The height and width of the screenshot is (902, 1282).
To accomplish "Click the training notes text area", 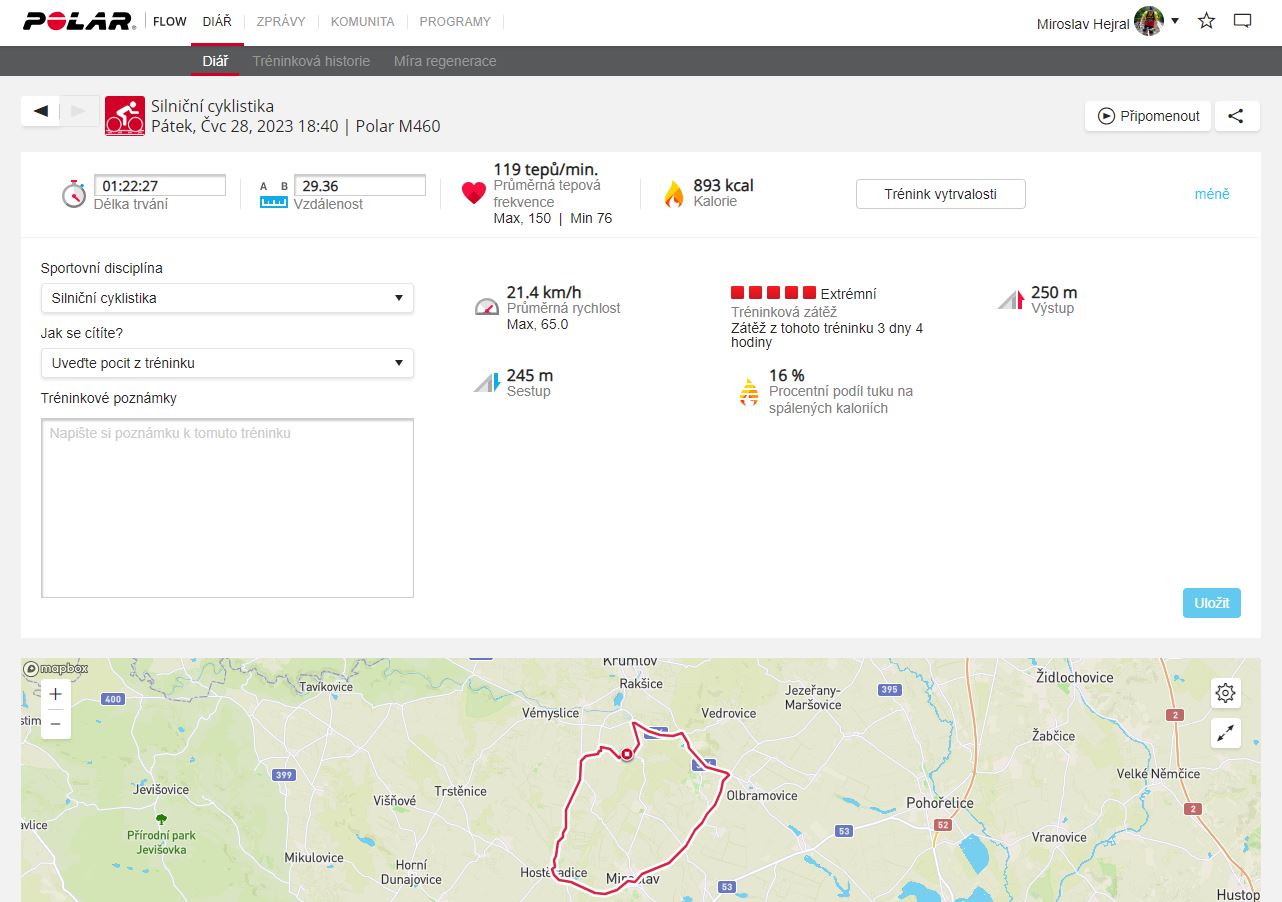I will (x=227, y=508).
